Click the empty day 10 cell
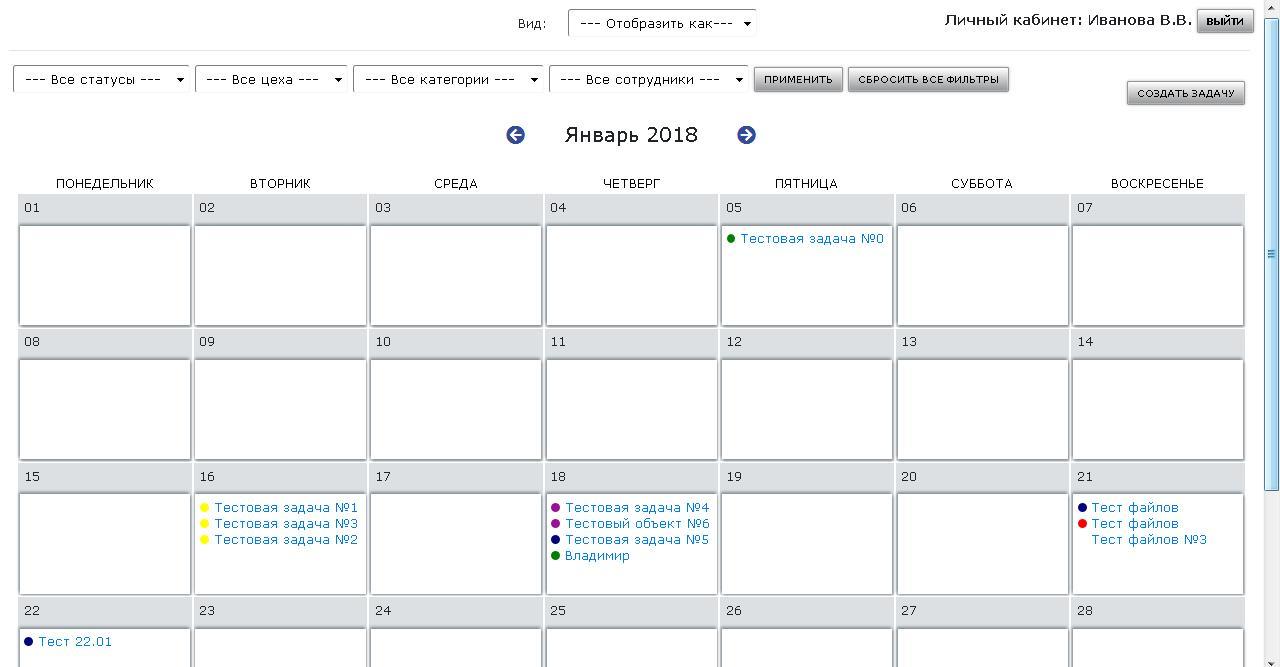This screenshot has width=1280, height=667. tap(456, 409)
